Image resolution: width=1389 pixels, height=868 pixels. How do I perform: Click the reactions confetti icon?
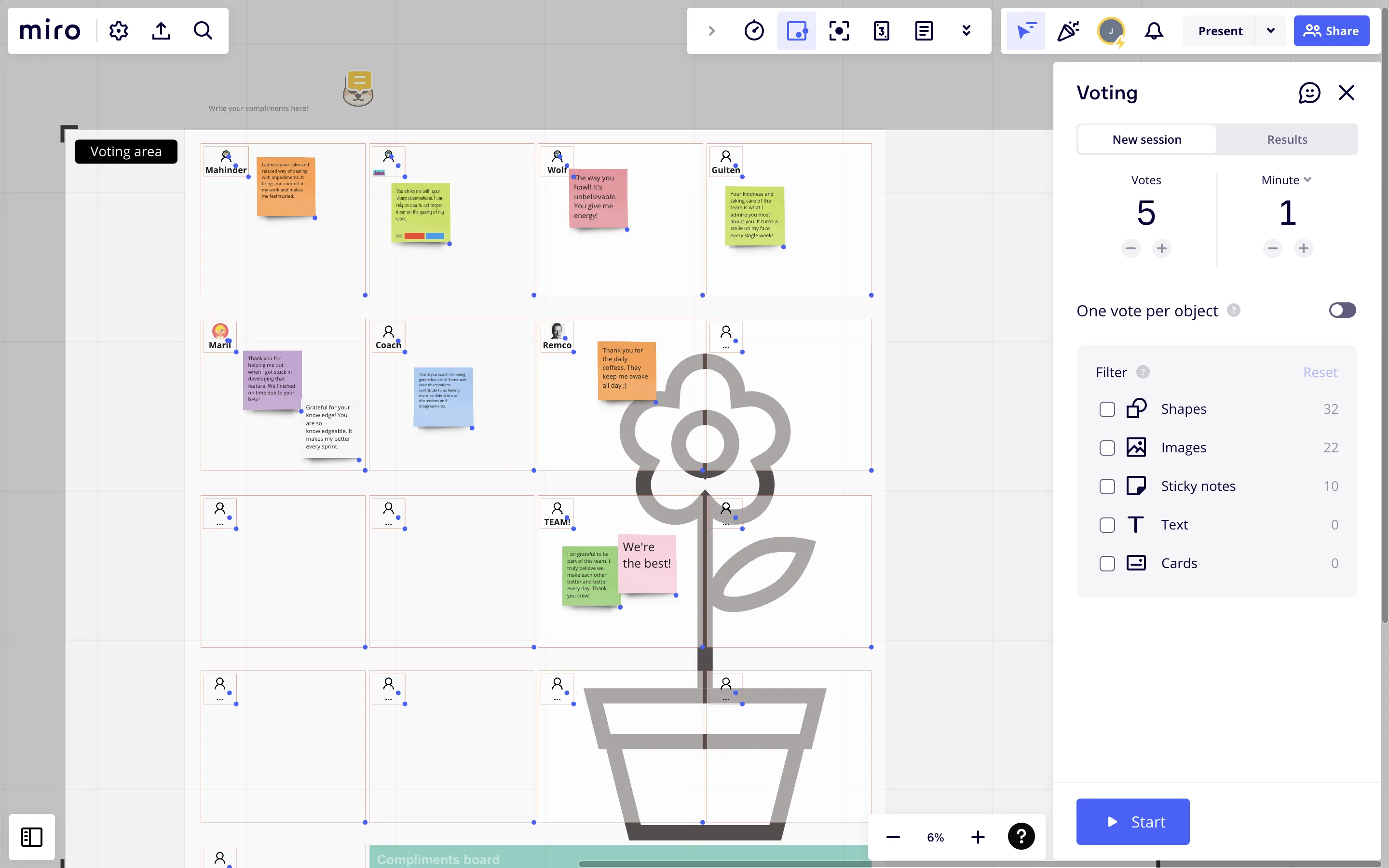[x=1068, y=31]
